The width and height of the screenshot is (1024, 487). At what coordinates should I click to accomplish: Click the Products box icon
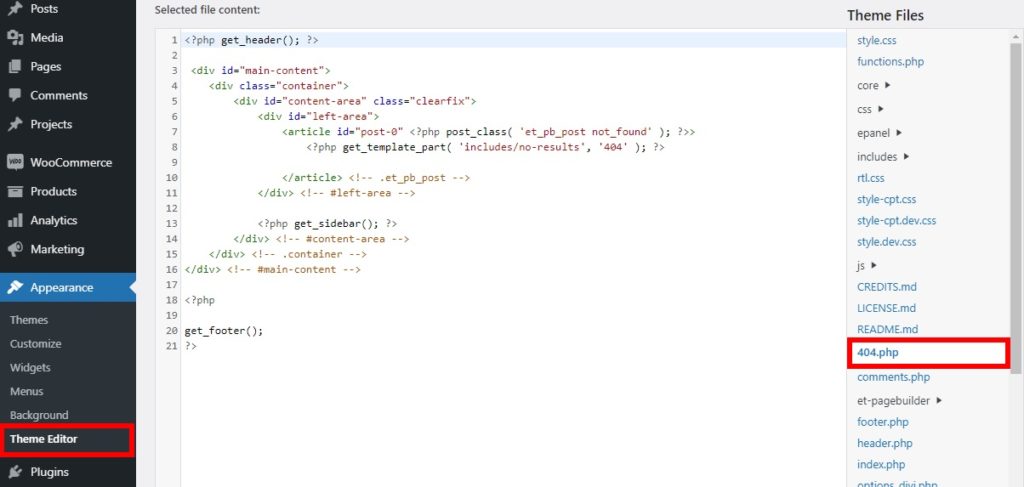(15, 191)
